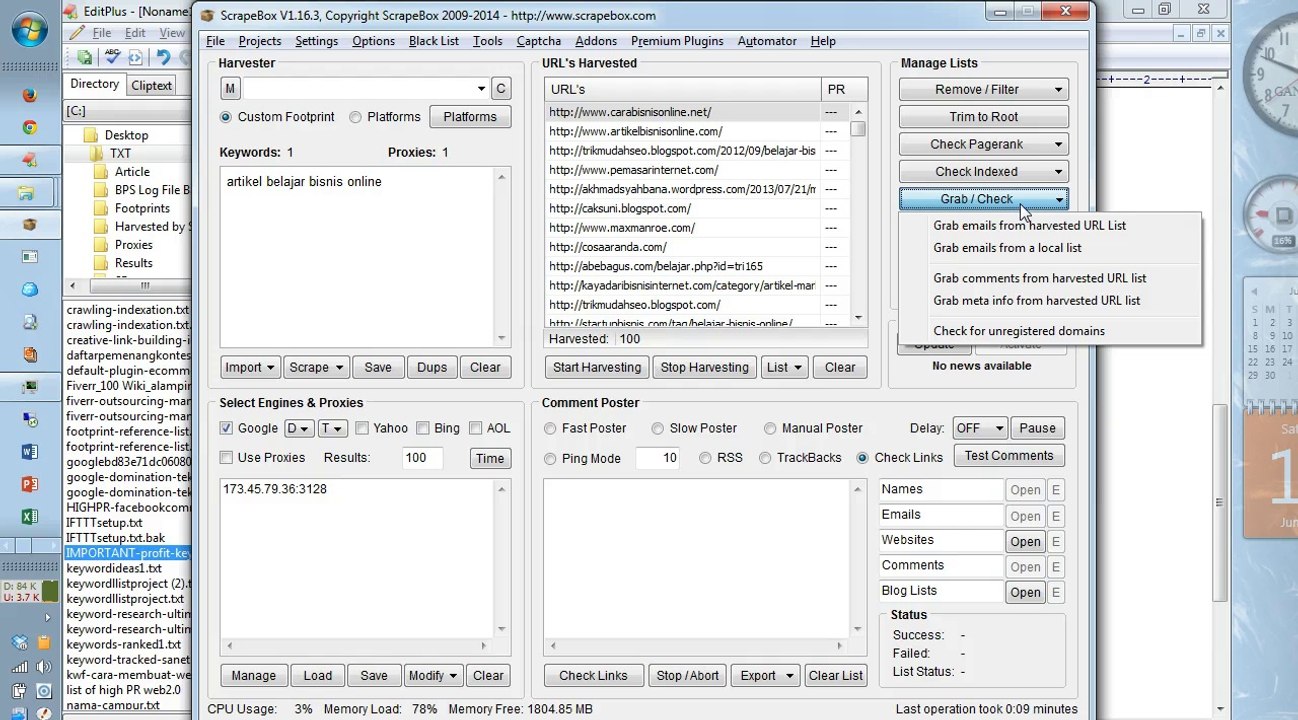Open Word from the taskbar
The height and width of the screenshot is (720, 1298).
coord(29,452)
